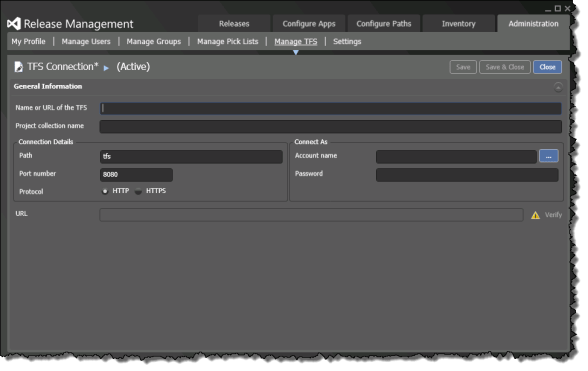Click the Manage TFS link
This screenshot has height=371, width=588.
click(x=296, y=42)
